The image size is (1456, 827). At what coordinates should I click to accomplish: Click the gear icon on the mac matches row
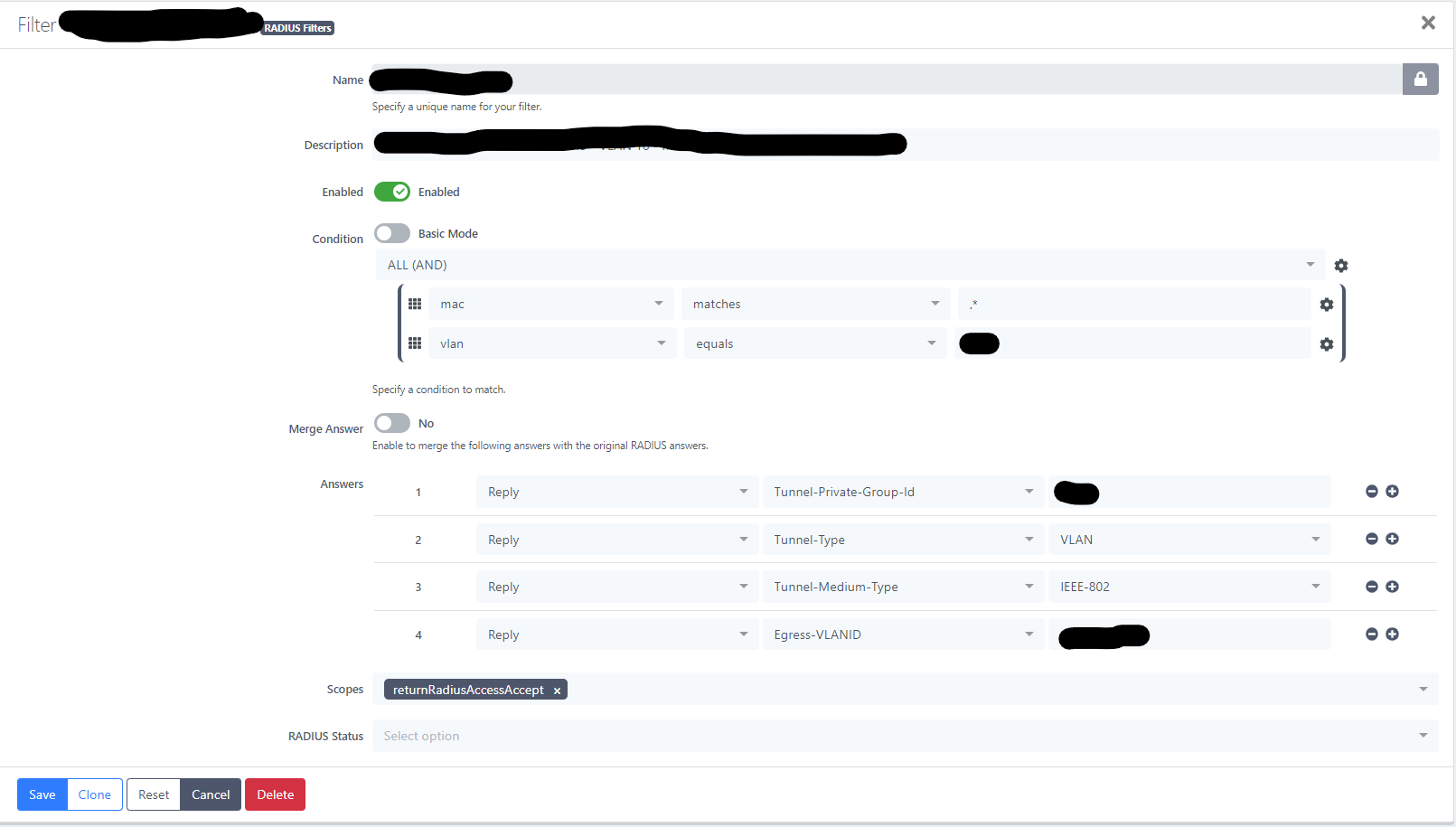coord(1326,304)
